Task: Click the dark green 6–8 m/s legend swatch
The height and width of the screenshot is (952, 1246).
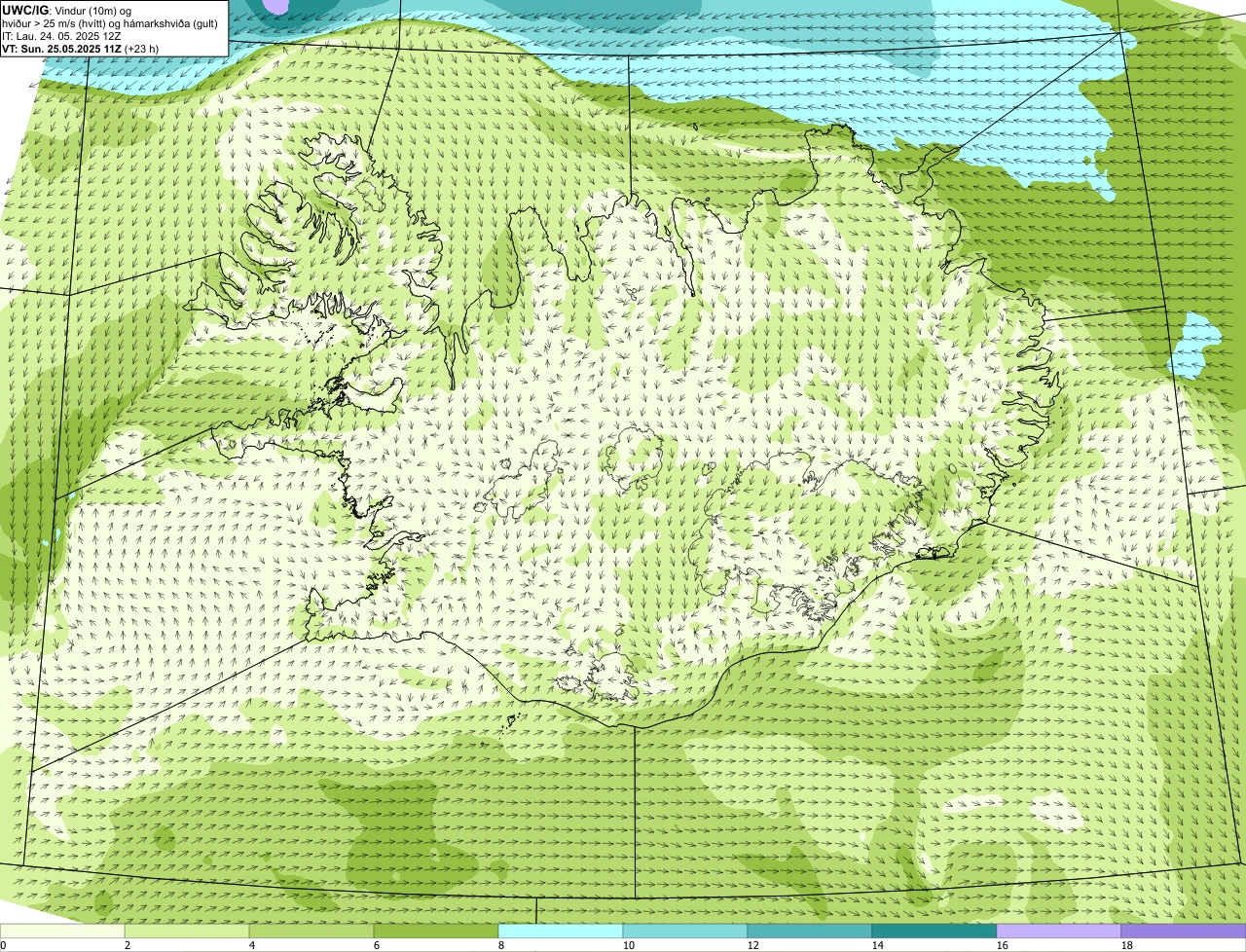Action: [436, 932]
